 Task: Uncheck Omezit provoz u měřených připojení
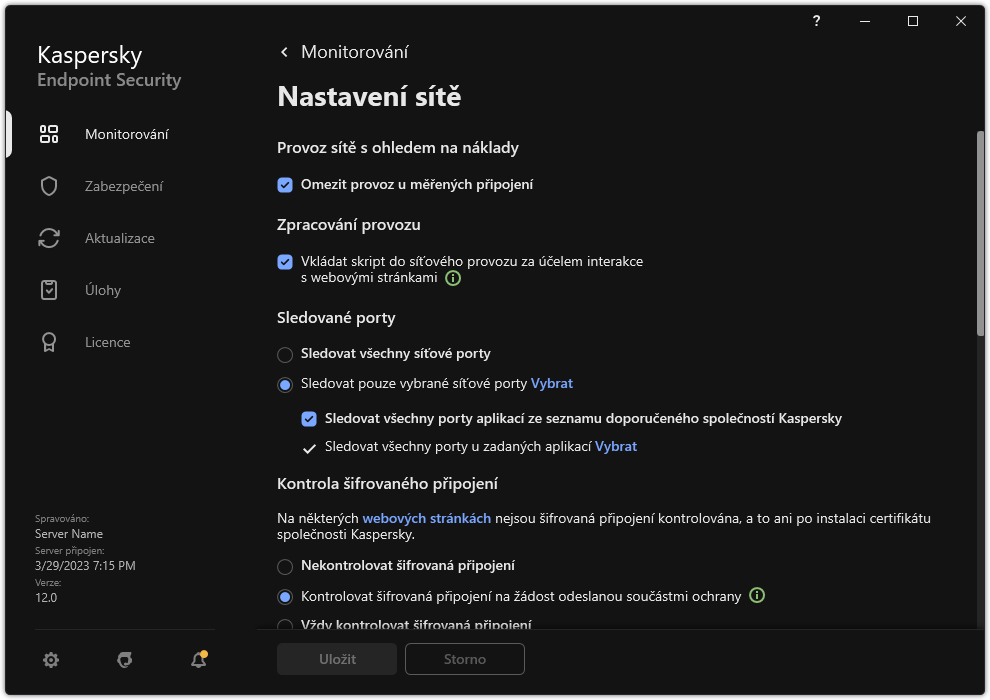coord(284,184)
